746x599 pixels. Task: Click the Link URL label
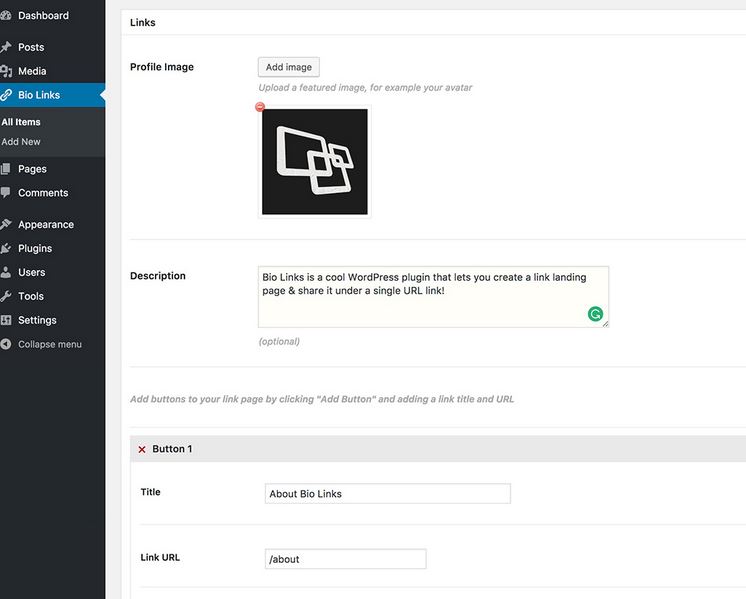pyautogui.click(x=160, y=558)
